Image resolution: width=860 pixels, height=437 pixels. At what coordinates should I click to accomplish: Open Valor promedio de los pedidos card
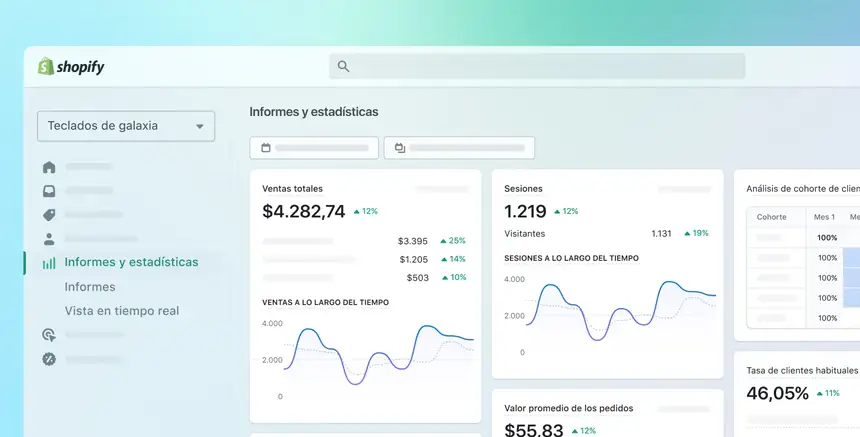(x=568, y=408)
